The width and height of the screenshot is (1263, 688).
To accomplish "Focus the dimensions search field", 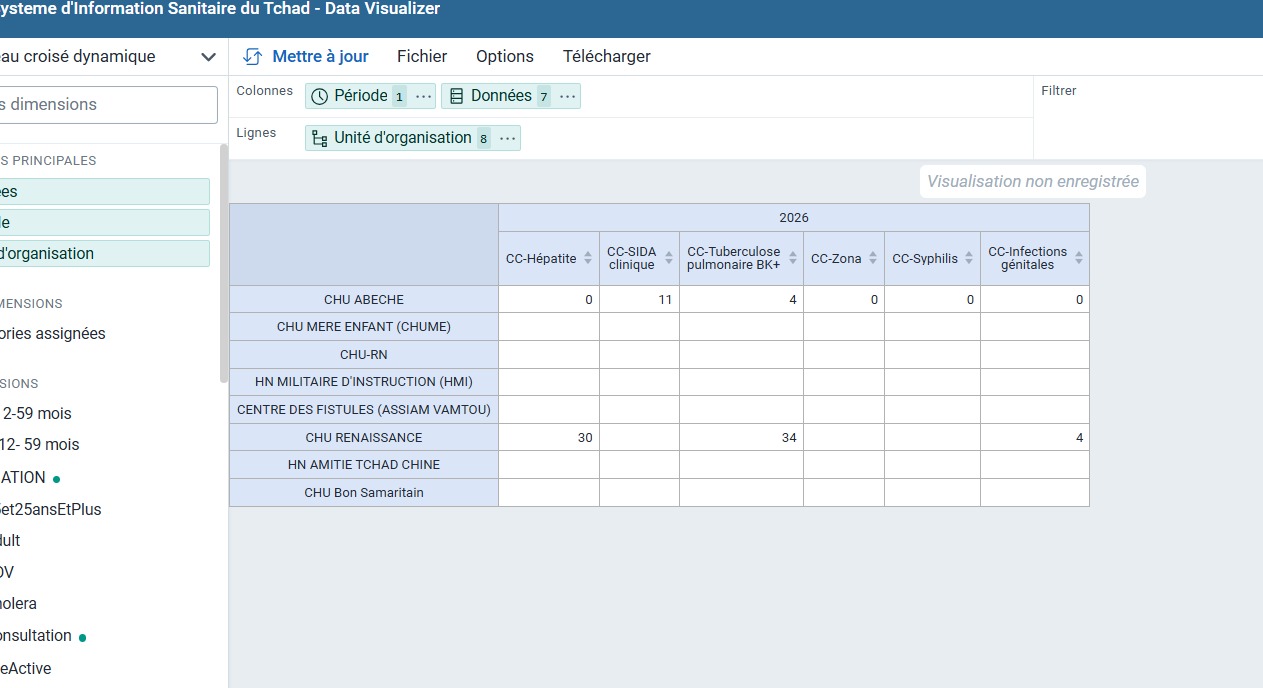I will (108, 104).
